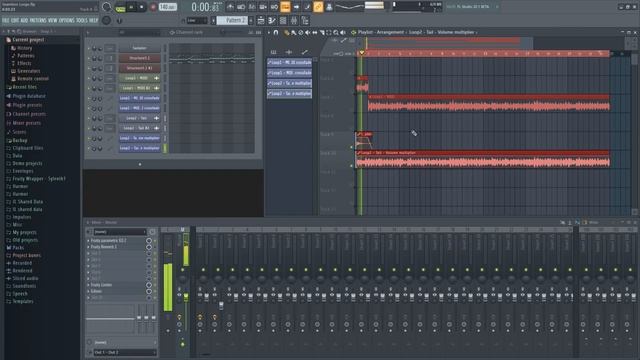
Task: Expand Current project in browser
Action: point(28,40)
